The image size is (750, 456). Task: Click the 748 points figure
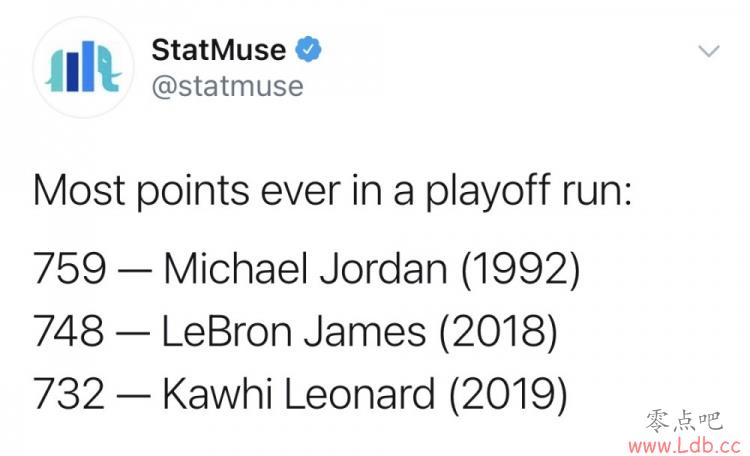pos(68,331)
